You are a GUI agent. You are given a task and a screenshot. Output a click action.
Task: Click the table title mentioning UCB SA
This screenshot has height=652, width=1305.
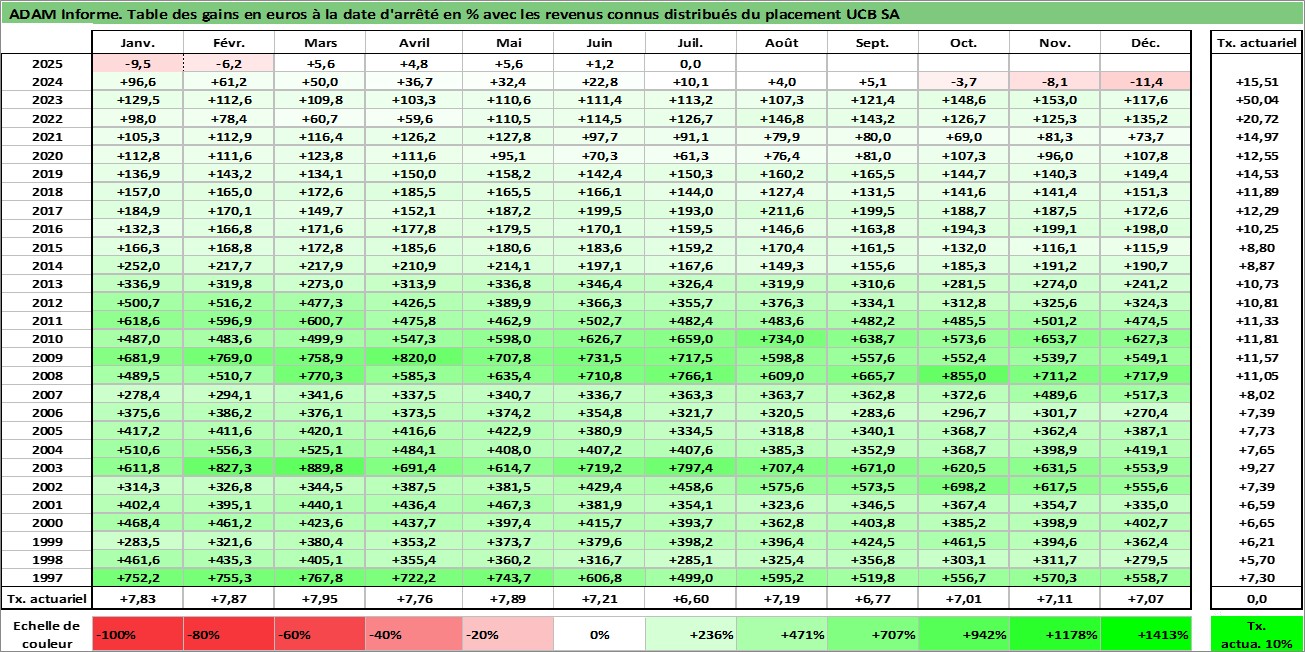point(452,13)
